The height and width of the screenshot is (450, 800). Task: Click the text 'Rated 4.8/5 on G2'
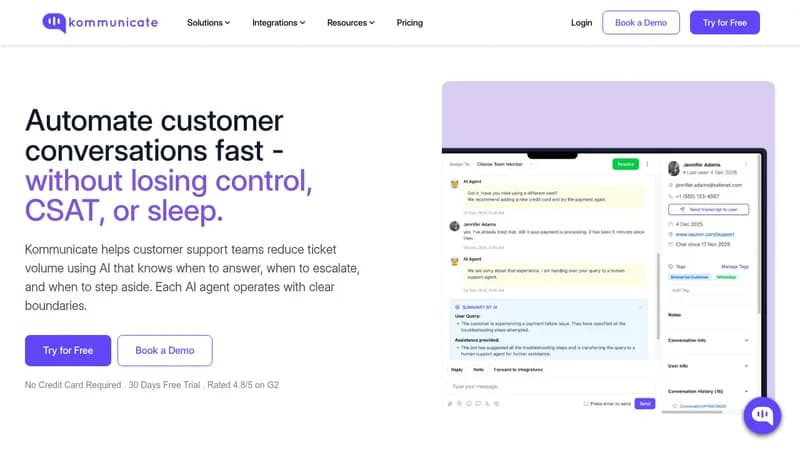(x=243, y=385)
